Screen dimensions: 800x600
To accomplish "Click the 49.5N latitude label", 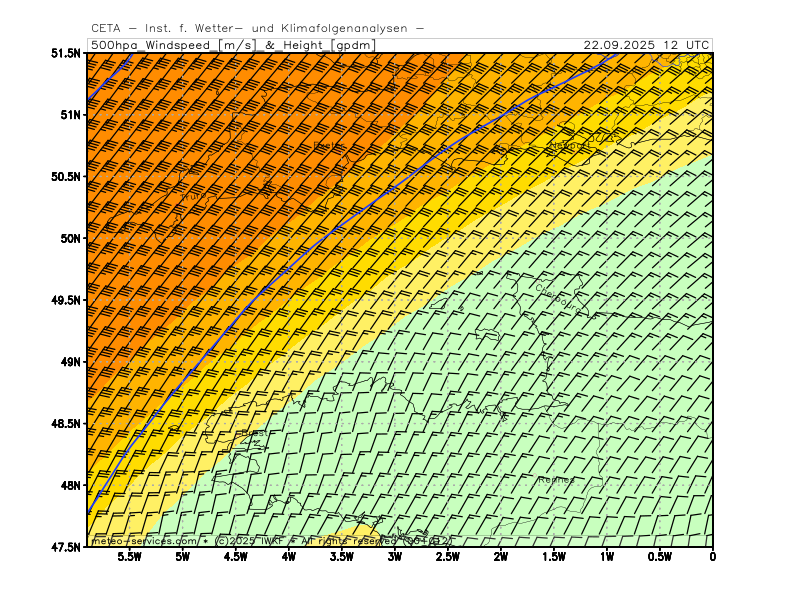I will (66, 300).
